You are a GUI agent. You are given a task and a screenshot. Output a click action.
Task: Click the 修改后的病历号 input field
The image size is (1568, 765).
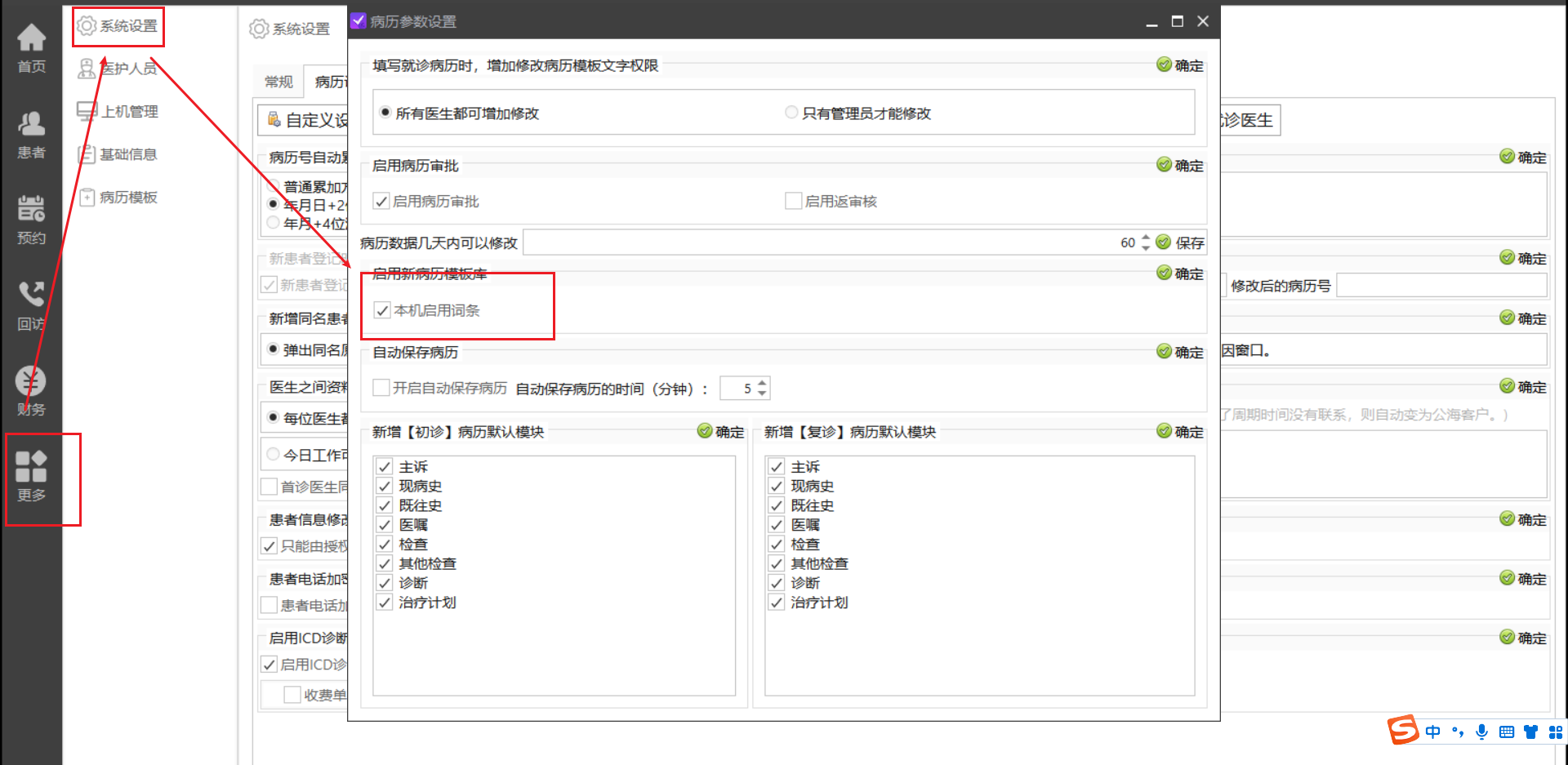tap(1442, 286)
